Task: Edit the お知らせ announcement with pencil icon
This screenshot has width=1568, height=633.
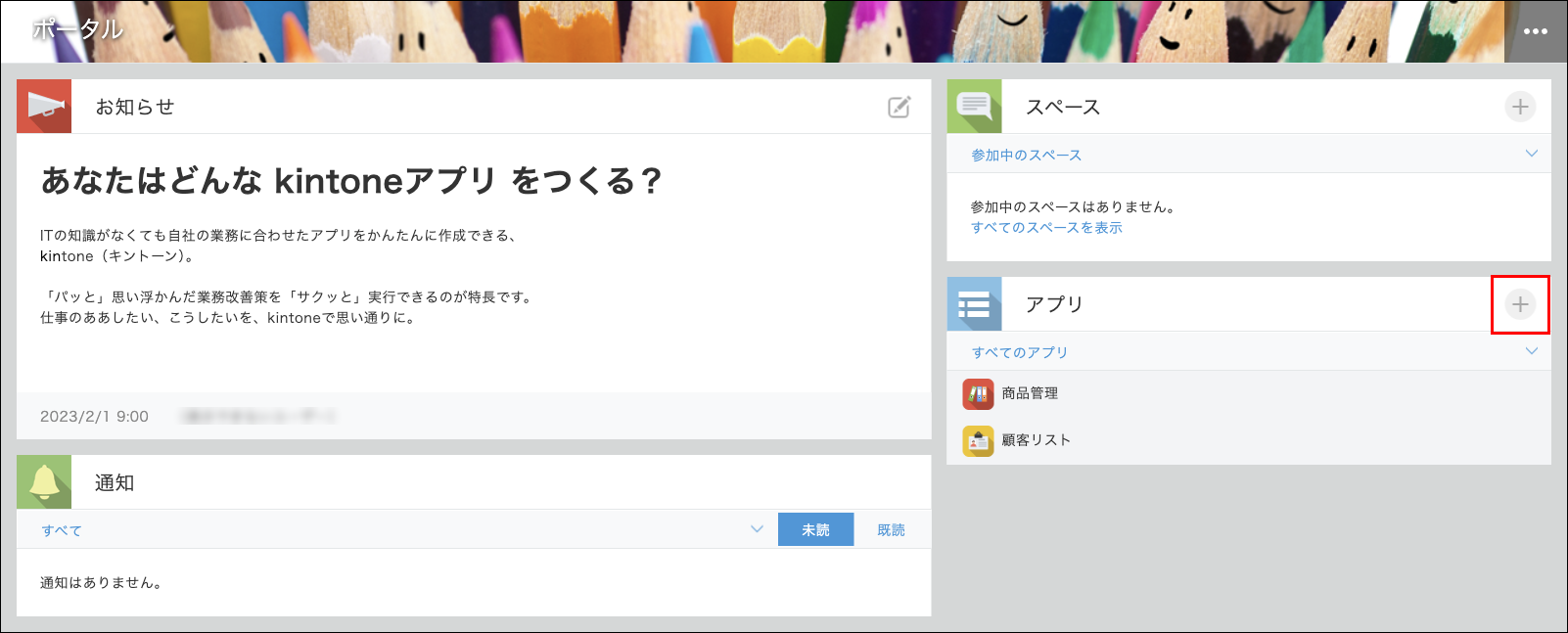Action: 899,108
